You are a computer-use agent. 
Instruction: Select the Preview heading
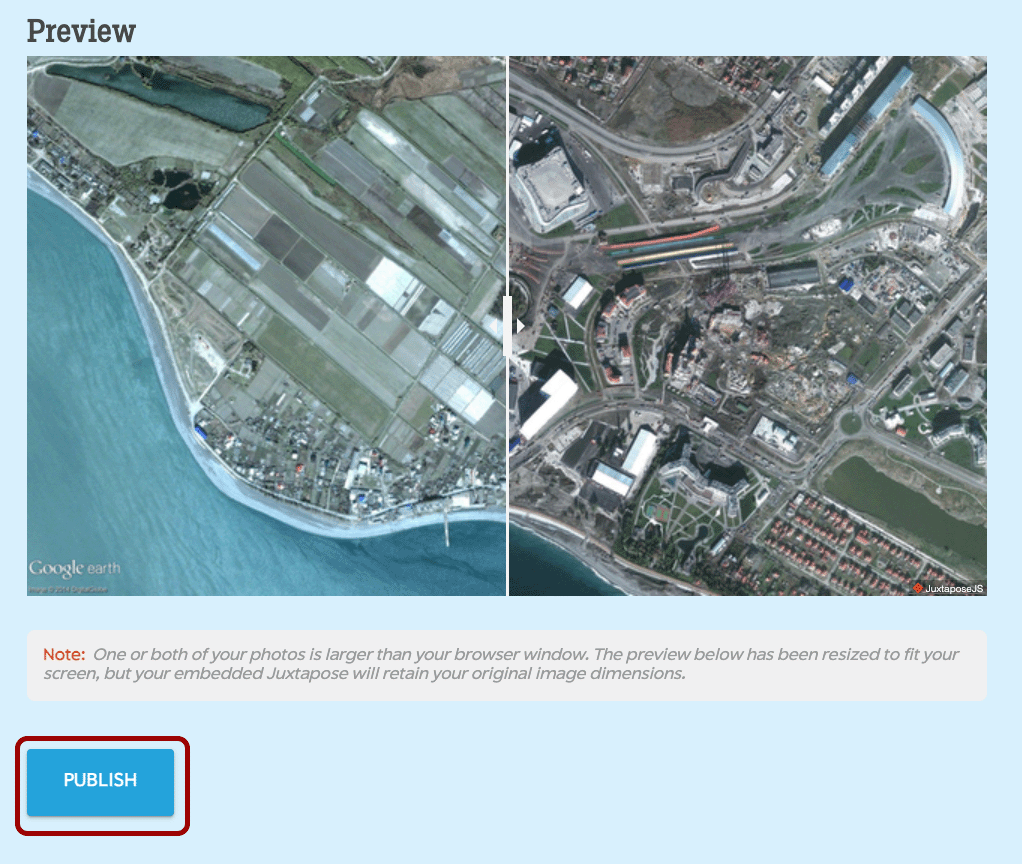tap(81, 31)
